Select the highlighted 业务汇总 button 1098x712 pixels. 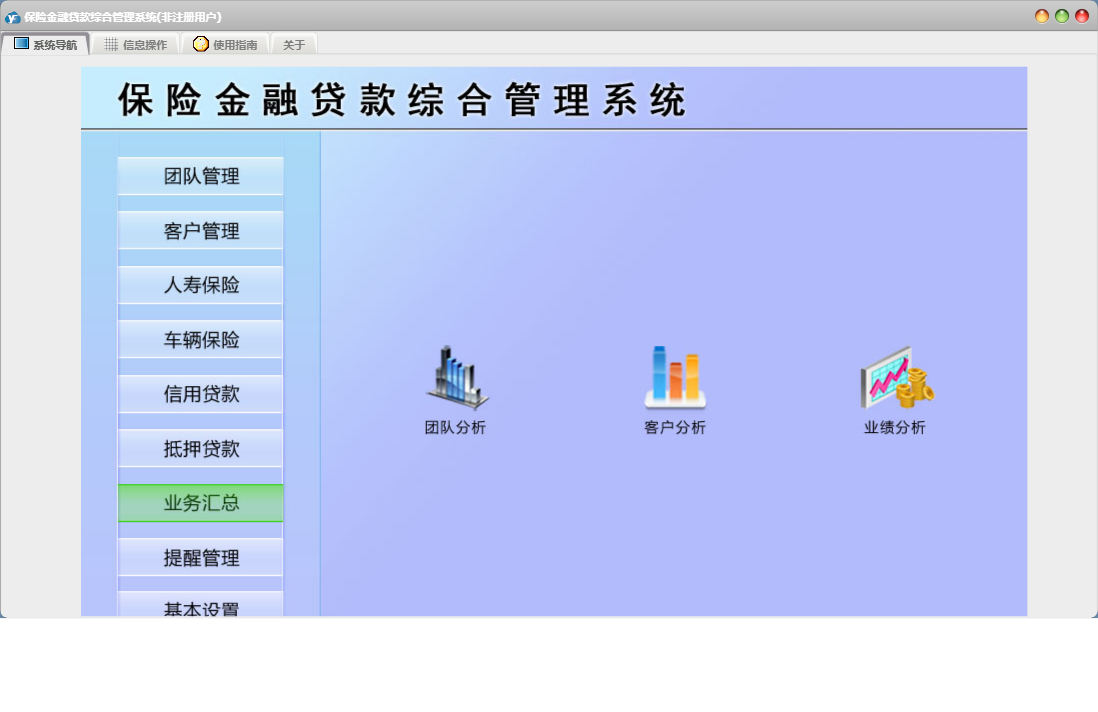201,503
